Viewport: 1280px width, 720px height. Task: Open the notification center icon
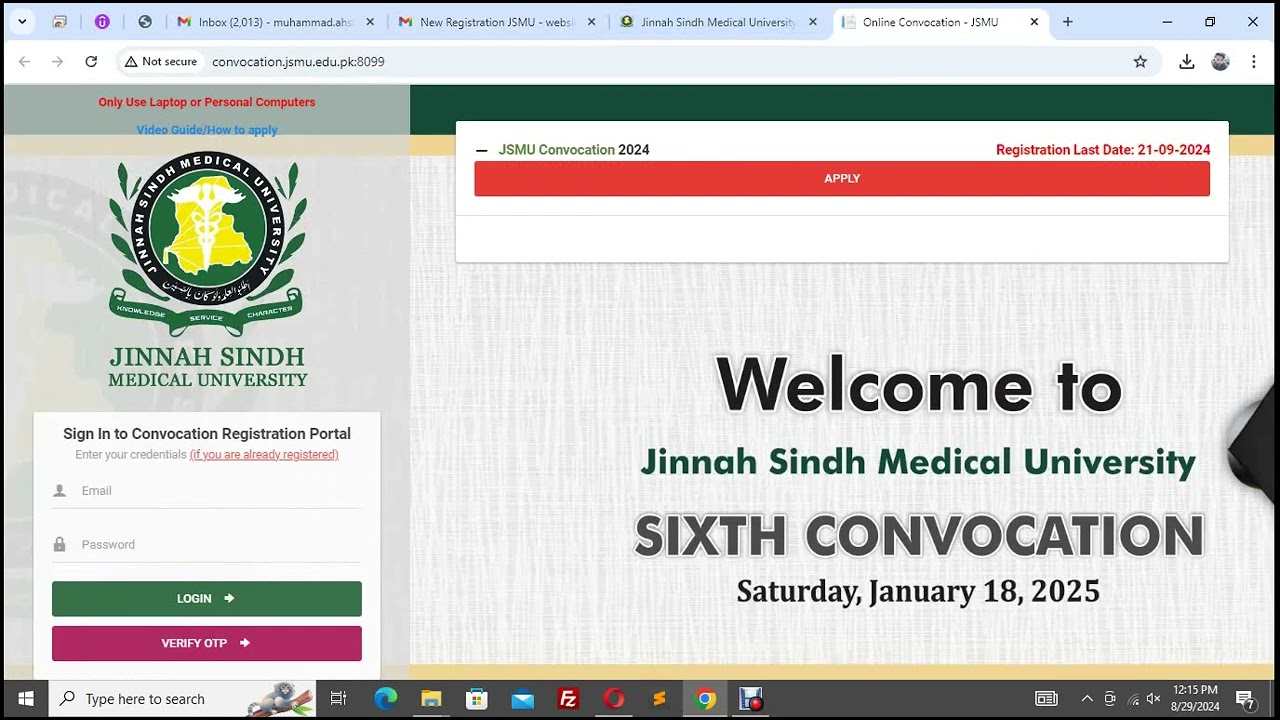point(1245,699)
